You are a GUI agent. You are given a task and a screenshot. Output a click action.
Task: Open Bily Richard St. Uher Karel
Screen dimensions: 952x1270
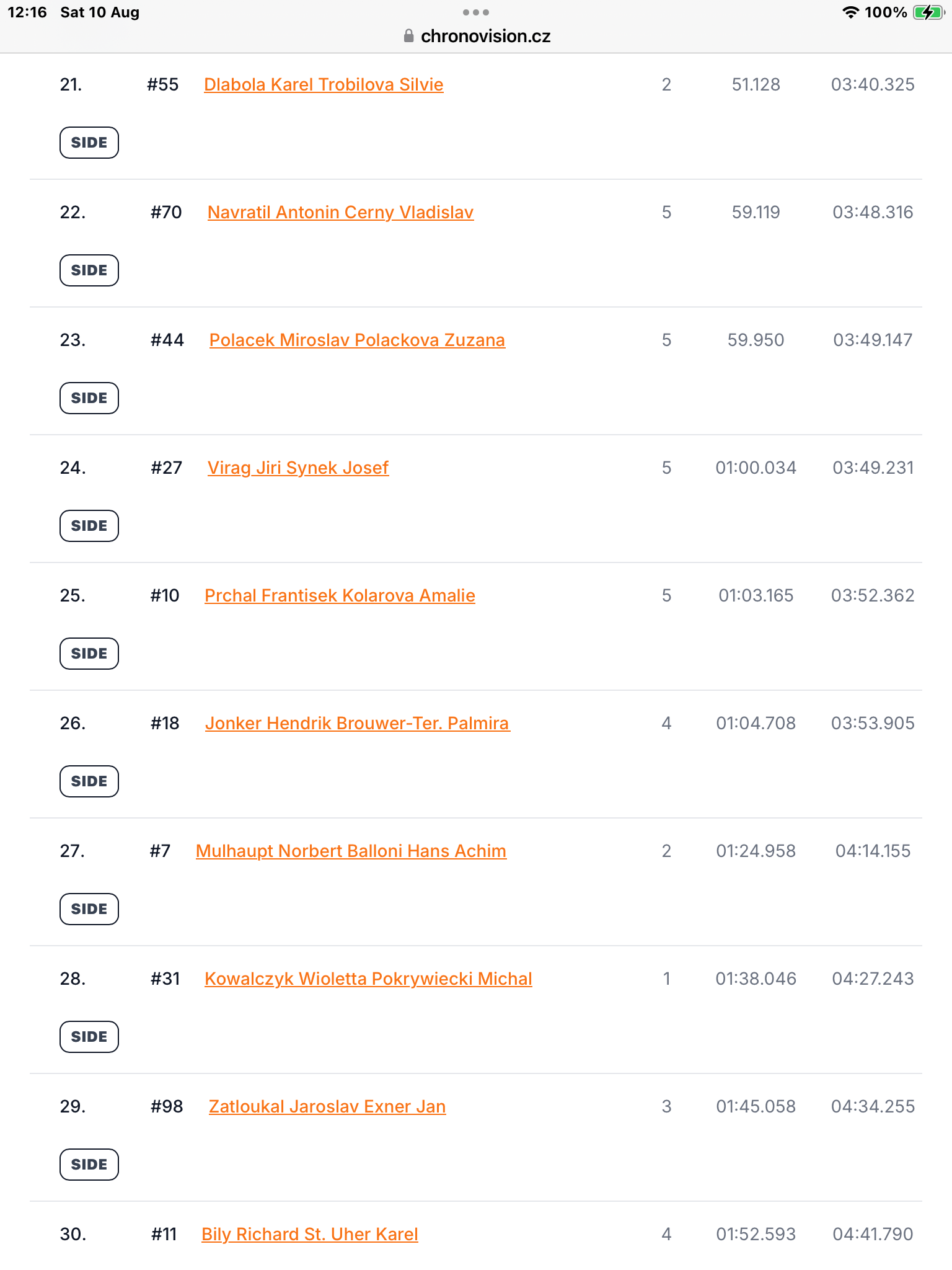pyautogui.click(x=310, y=1234)
